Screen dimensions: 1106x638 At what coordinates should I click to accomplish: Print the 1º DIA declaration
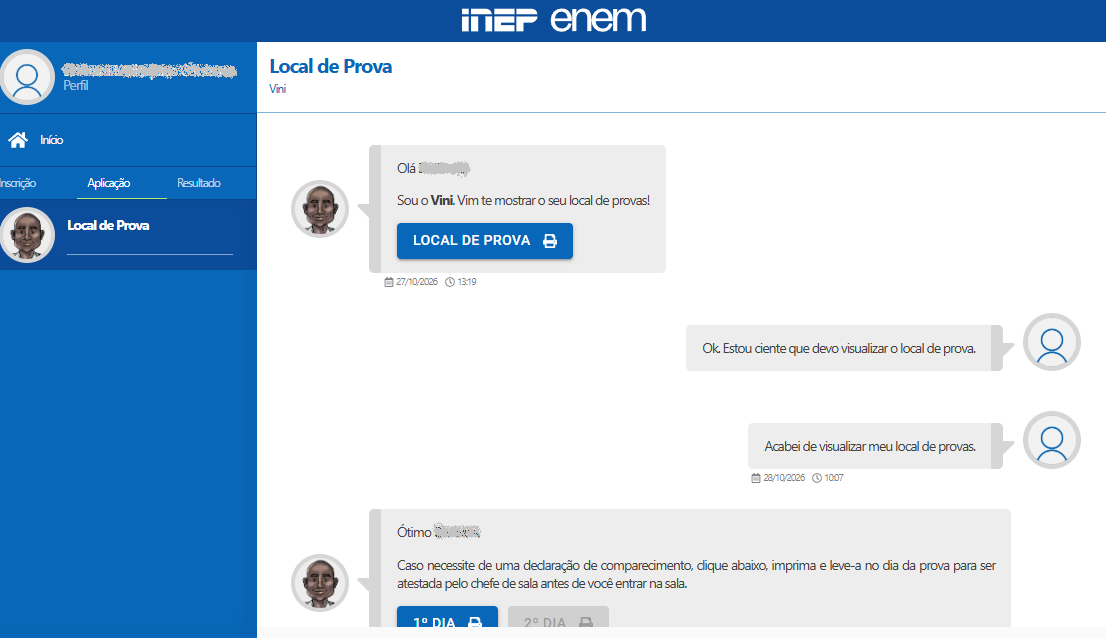[447, 617]
